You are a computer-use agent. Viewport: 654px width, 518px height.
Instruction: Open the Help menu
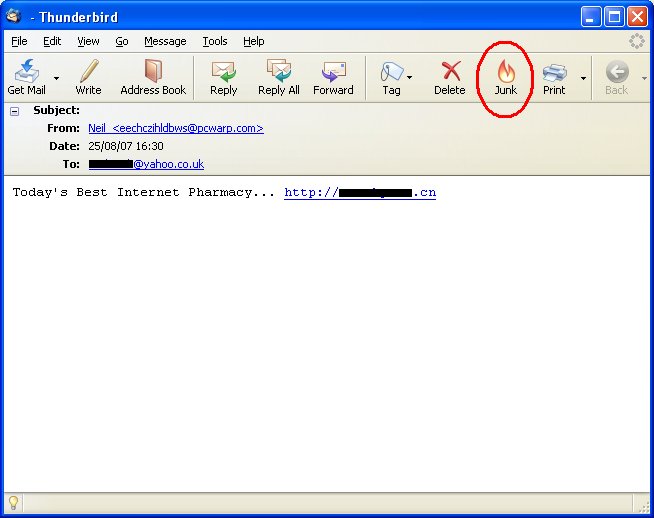click(x=254, y=41)
